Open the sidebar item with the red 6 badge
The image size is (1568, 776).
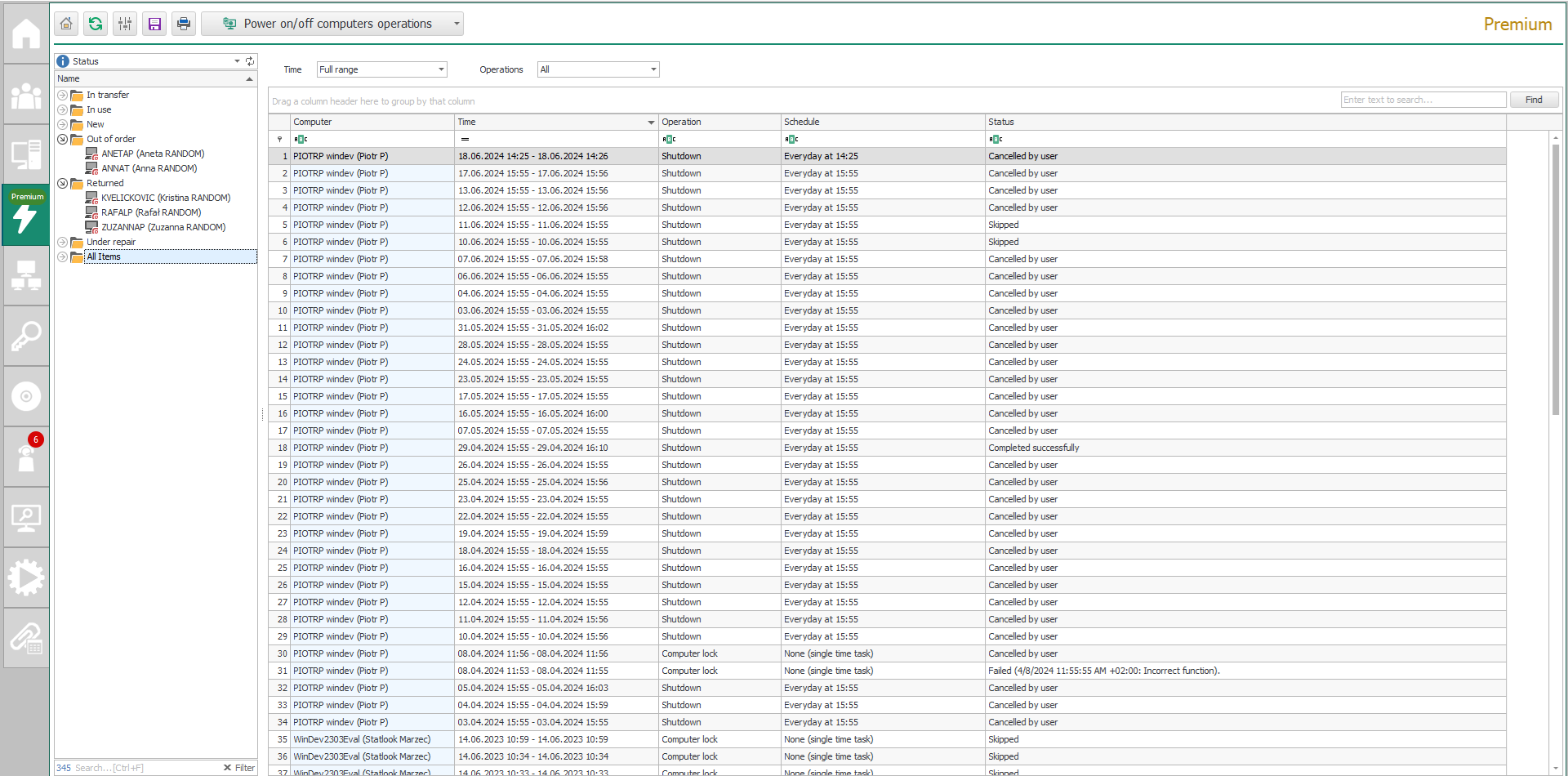pos(26,457)
